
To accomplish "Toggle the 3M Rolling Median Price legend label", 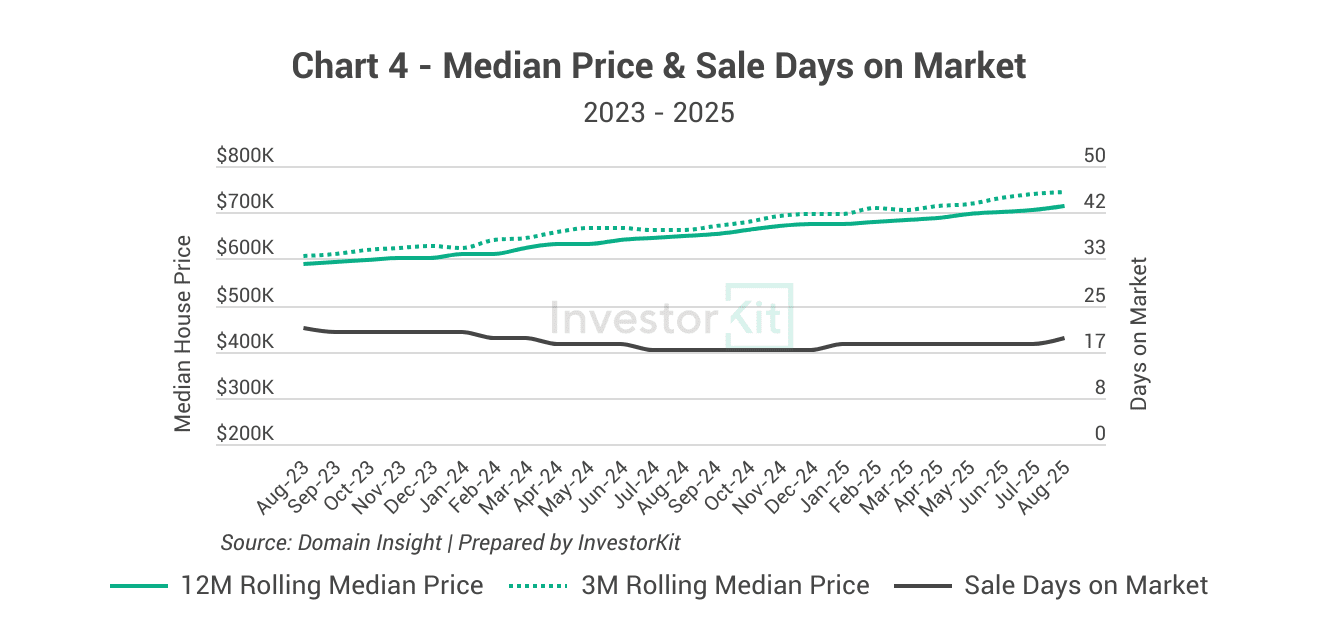I will click(725, 585).
